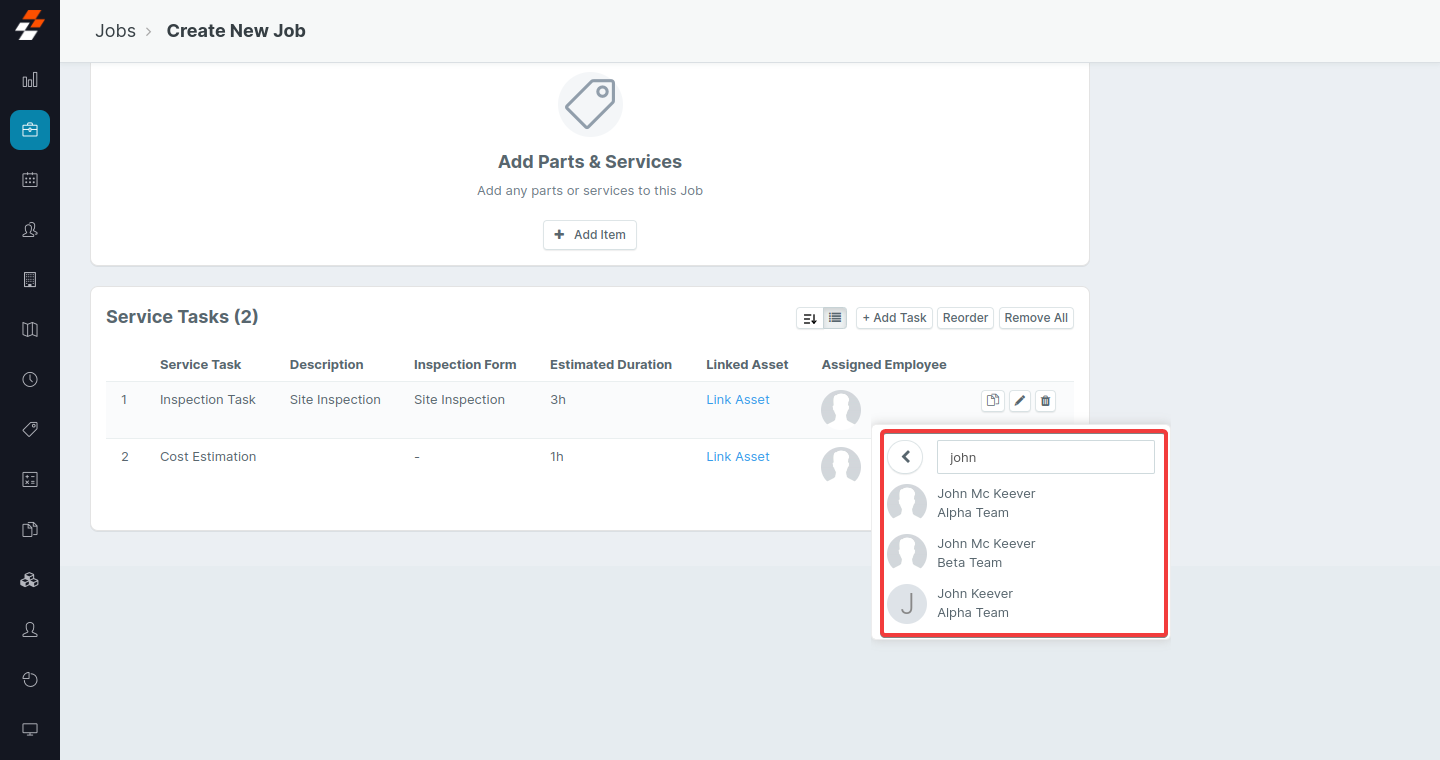The width and height of the screenshot is (1440, 760).
Task: Select John Mc Keever from Alpha Team
Action: 986,502
